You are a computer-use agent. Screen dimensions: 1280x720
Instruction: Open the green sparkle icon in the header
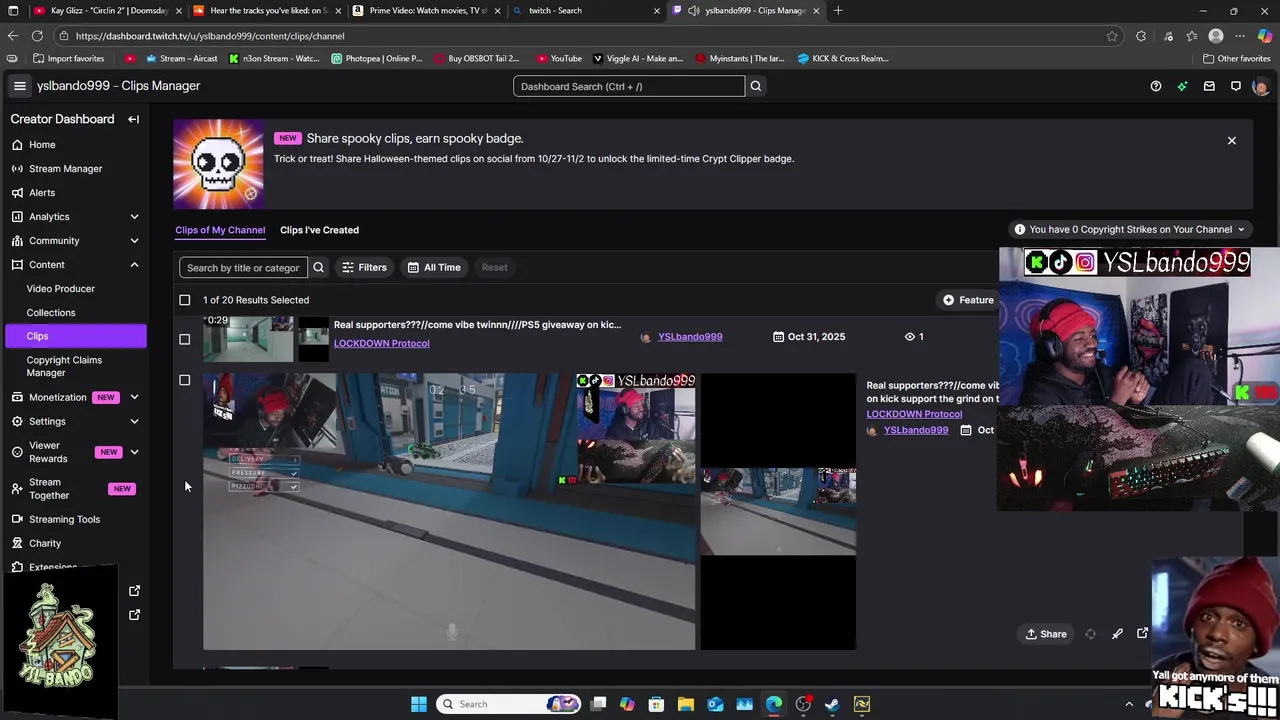point(1182,86)
